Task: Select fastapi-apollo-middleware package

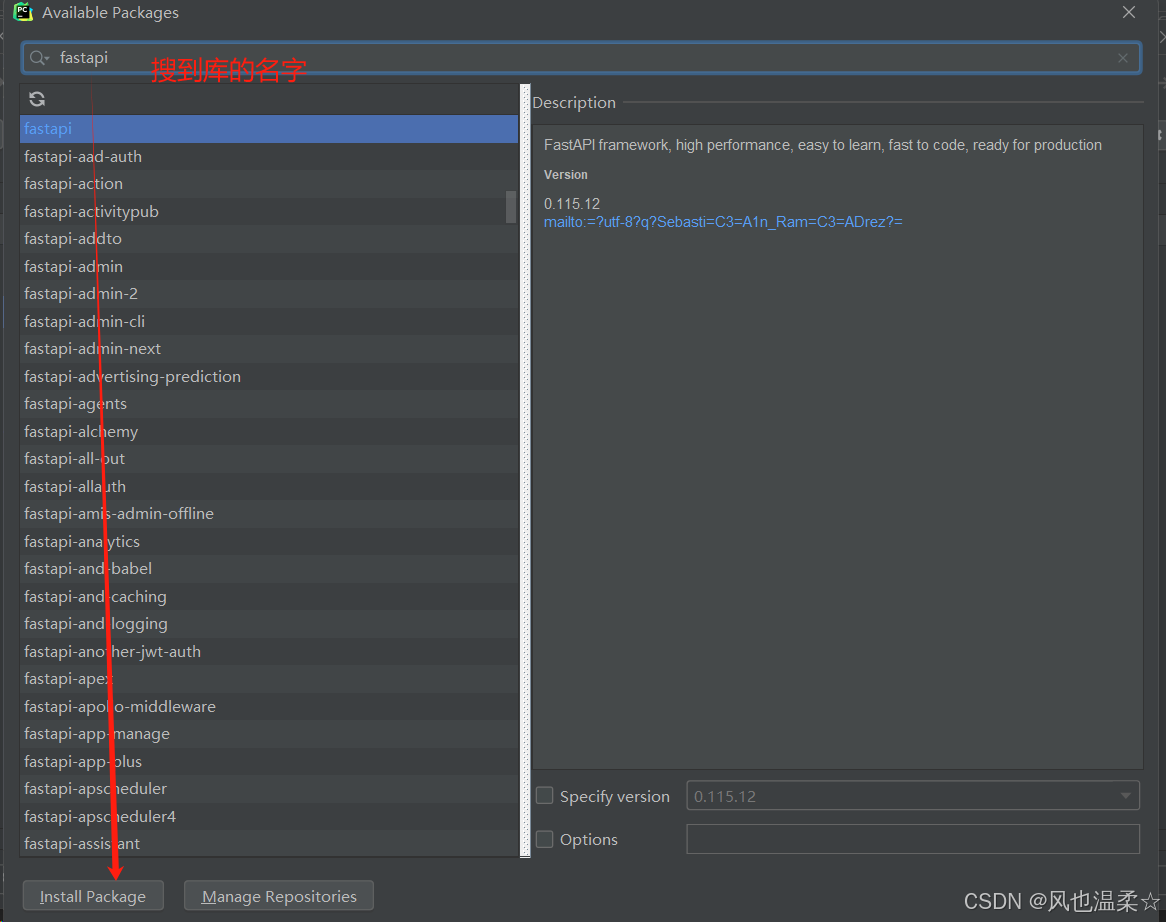Action: click(269, 706)
